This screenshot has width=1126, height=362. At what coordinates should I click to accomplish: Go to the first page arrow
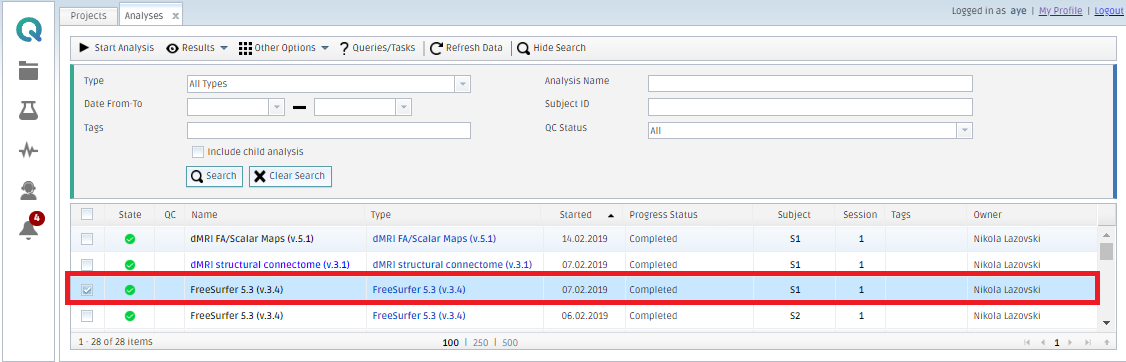point(1027,343)
